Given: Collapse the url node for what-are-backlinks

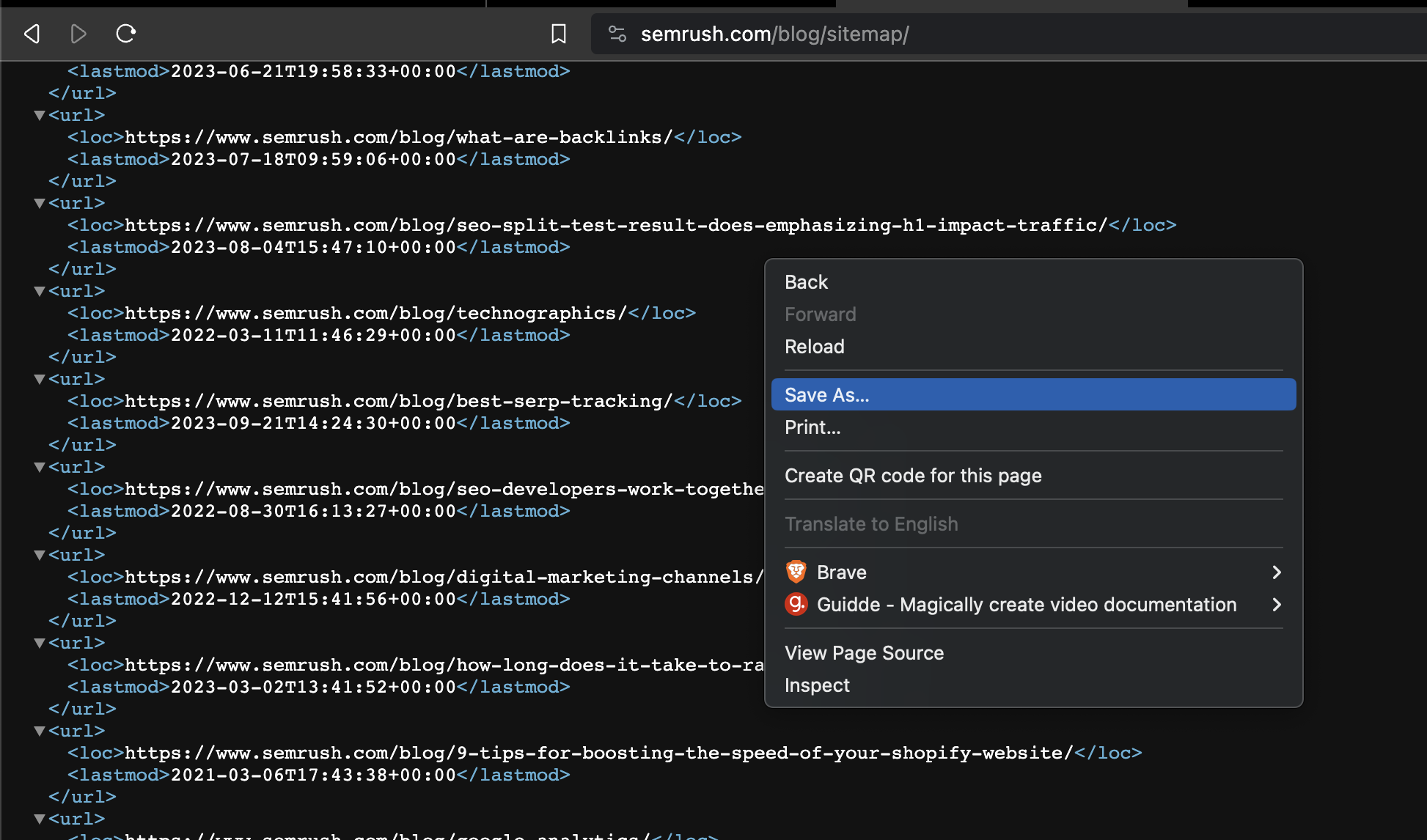Looking at the screenshot, I should (40, 115).
